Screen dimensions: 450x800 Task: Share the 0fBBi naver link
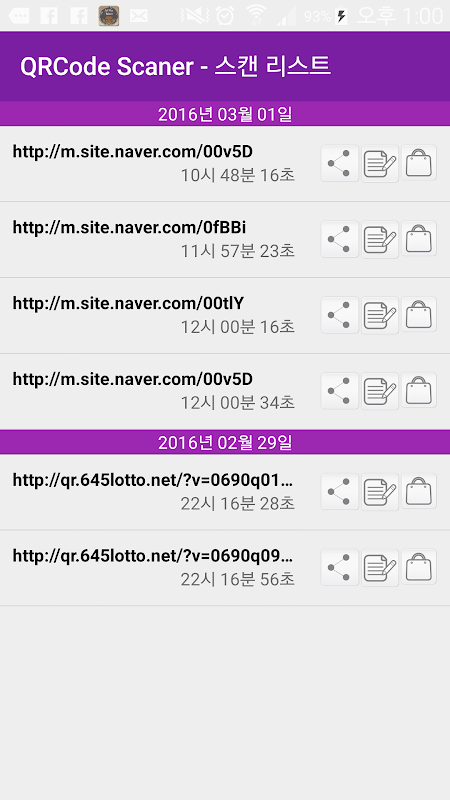tap(340, 239)
